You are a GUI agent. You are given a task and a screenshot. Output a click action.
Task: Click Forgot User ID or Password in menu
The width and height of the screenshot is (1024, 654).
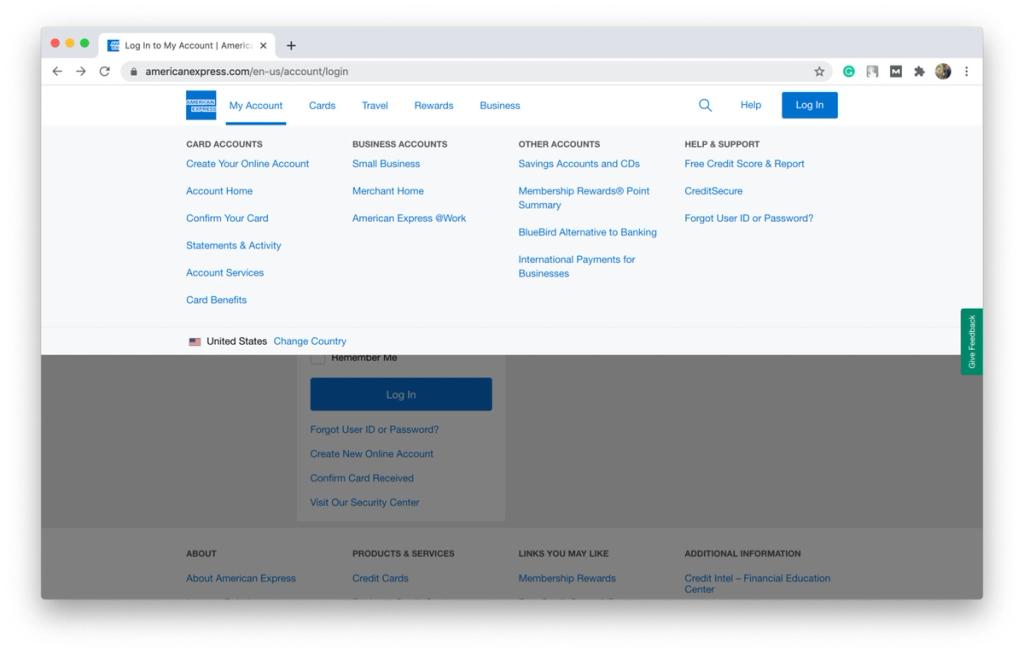tap(749, 218)
